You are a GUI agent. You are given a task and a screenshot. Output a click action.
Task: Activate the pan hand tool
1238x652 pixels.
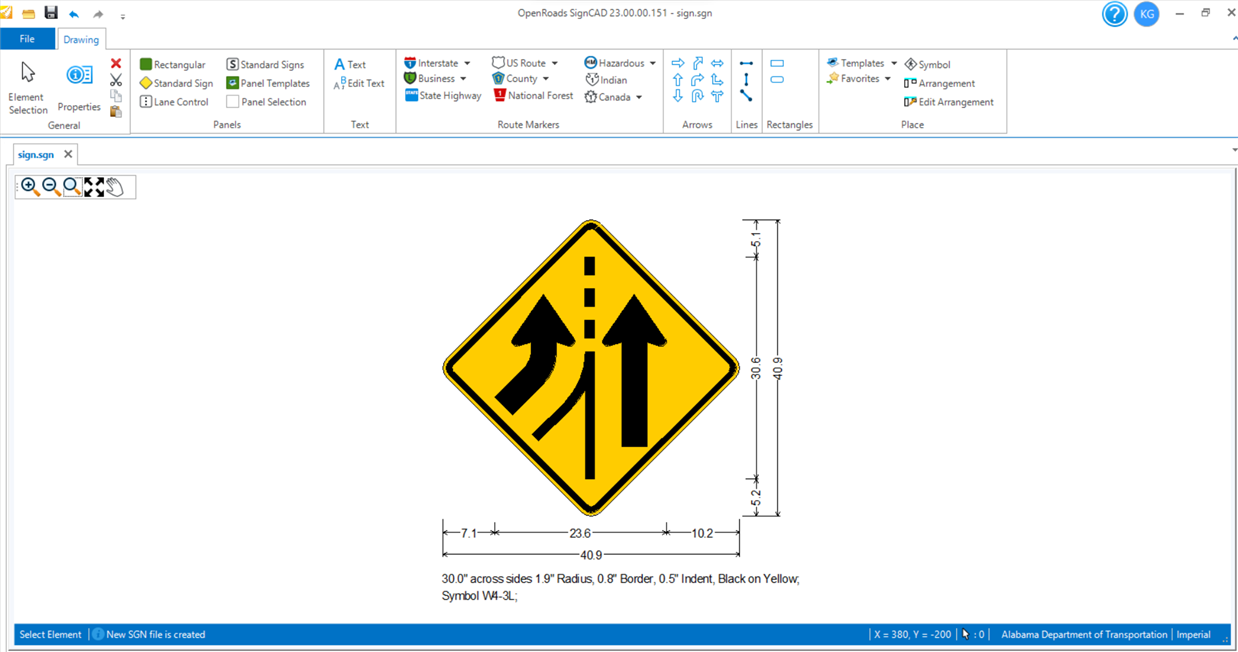pos(115,187)
